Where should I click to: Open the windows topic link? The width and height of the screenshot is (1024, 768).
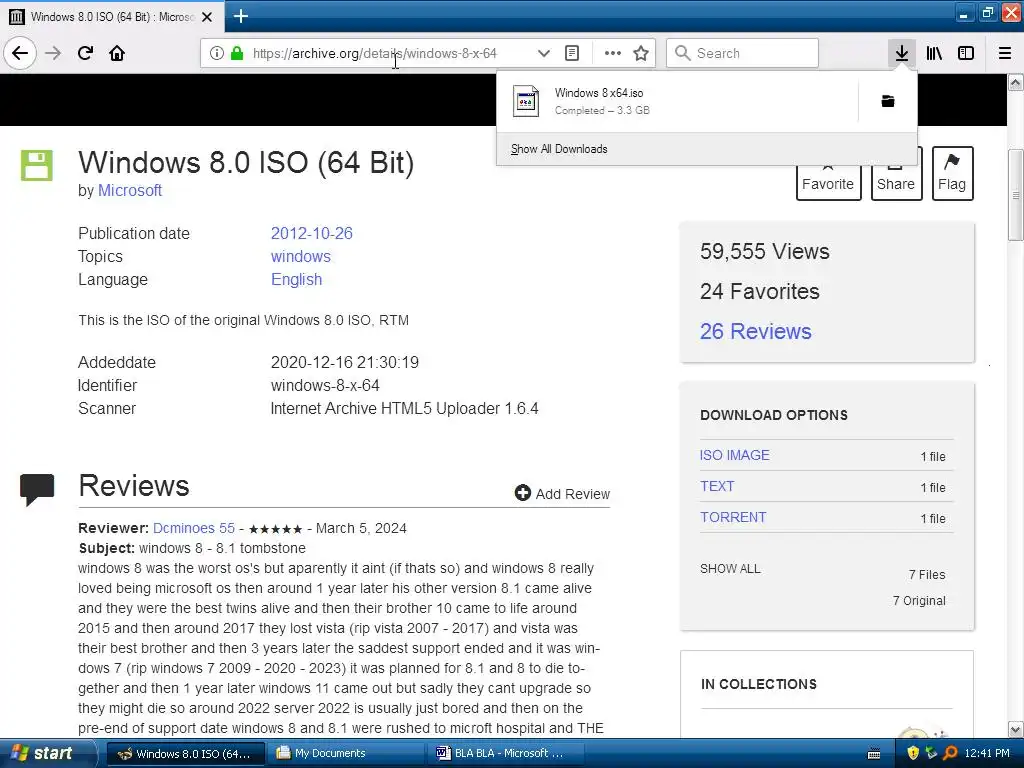point(300,256)
